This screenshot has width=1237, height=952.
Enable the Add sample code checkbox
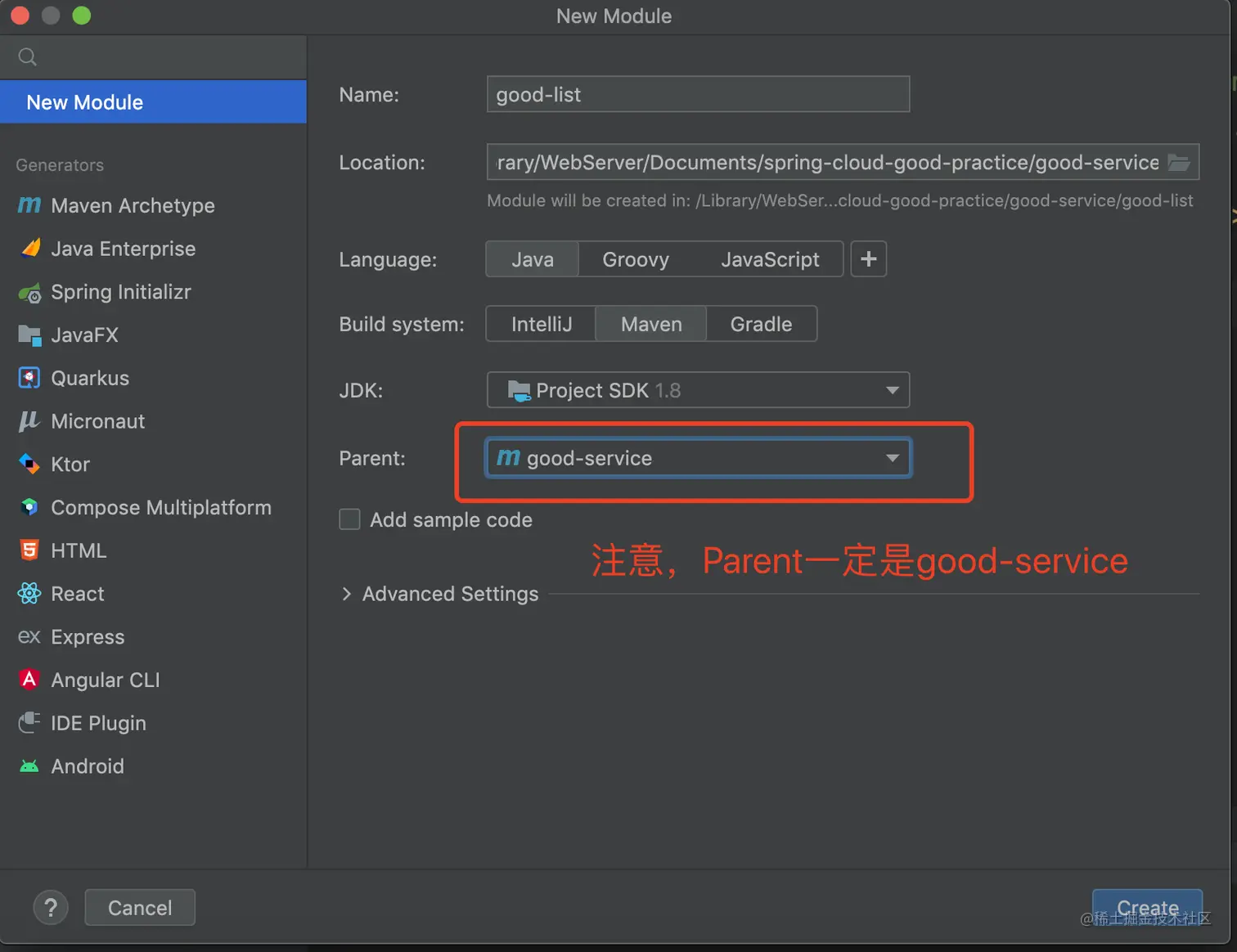(x=350, y=519)
